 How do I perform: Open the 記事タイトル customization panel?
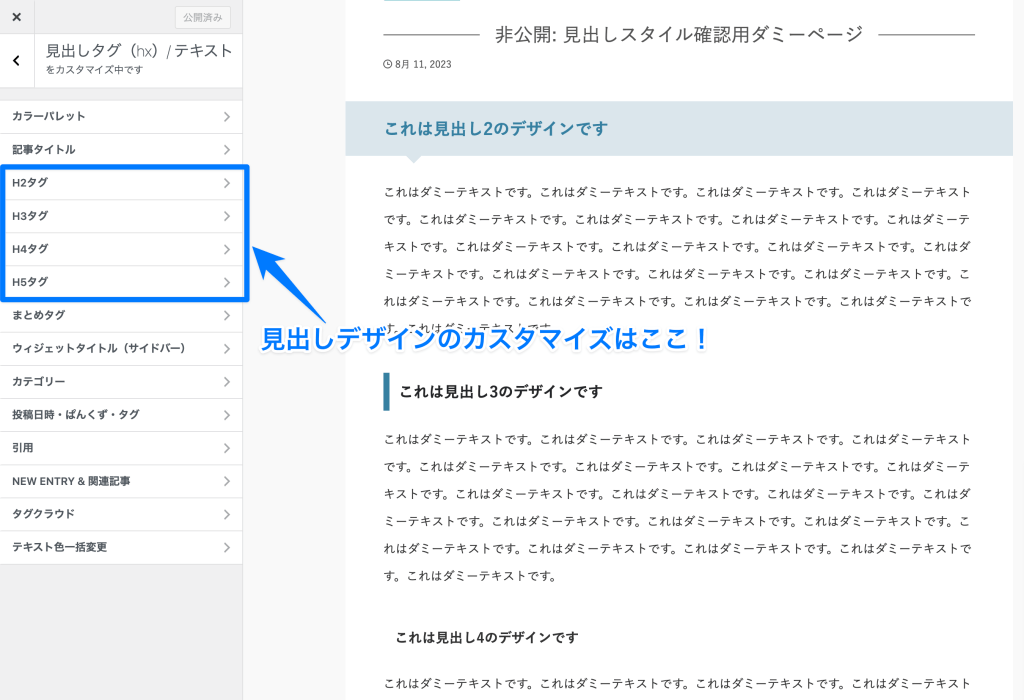[120, 149]
